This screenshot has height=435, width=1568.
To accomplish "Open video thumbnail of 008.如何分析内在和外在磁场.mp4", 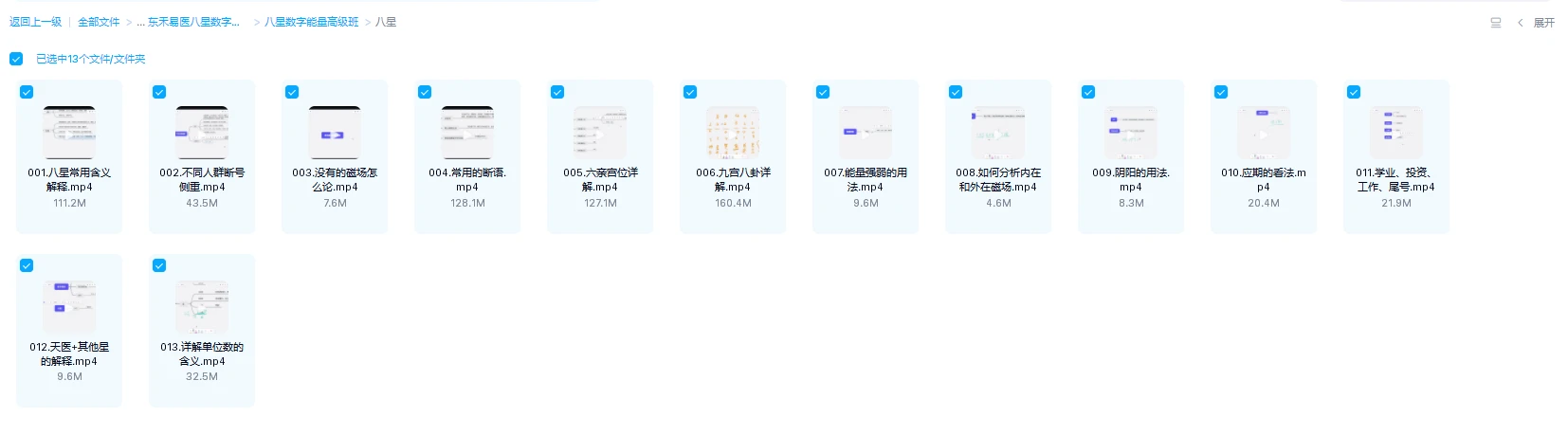I will pos(998,133).
